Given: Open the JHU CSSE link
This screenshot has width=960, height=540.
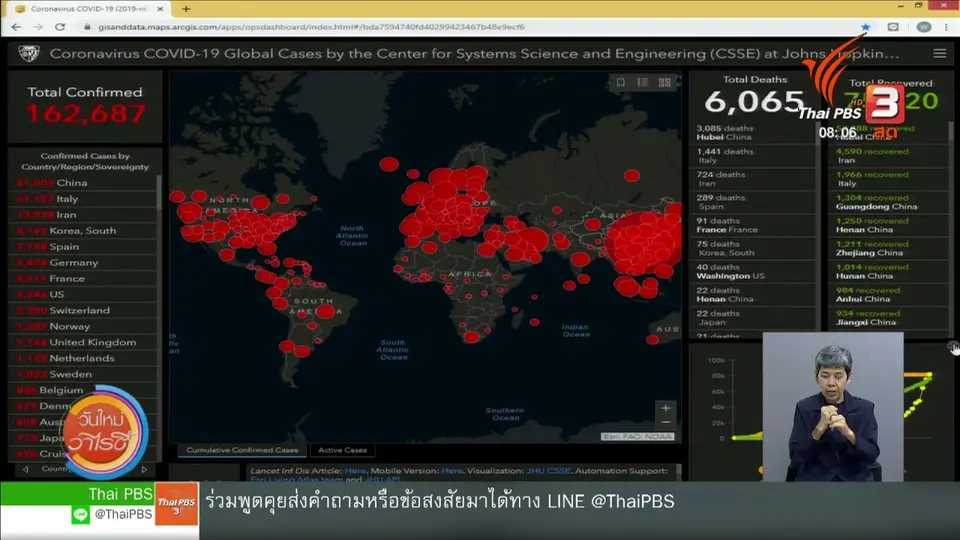Looking at the screenshot, I should pyautogui.click(x=548, y=471).
